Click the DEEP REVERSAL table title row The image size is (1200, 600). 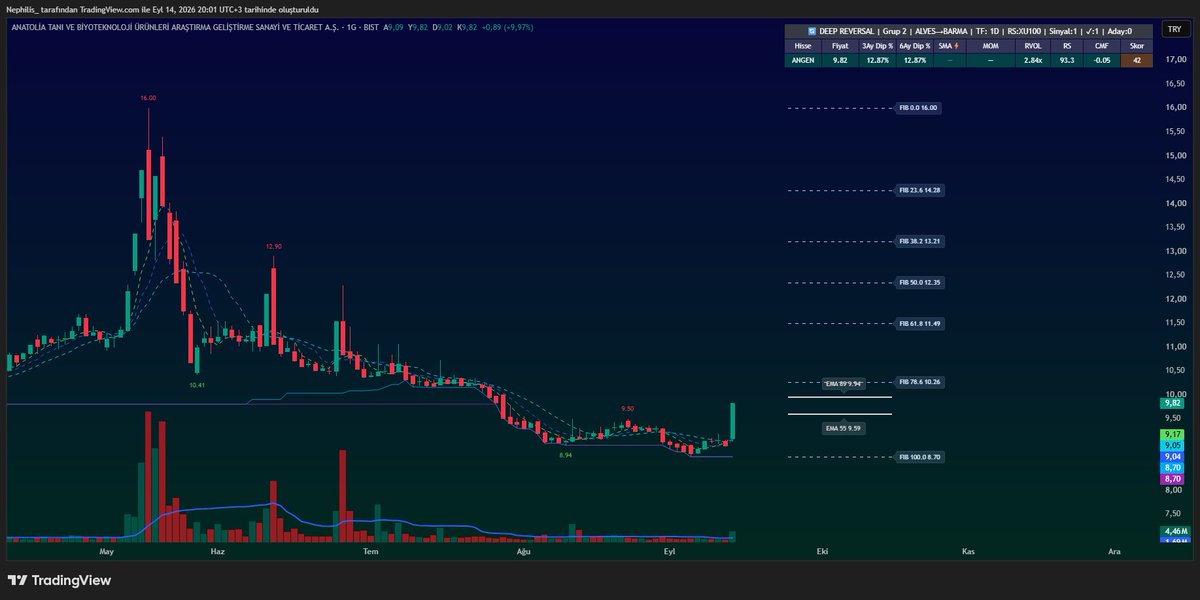967,31
